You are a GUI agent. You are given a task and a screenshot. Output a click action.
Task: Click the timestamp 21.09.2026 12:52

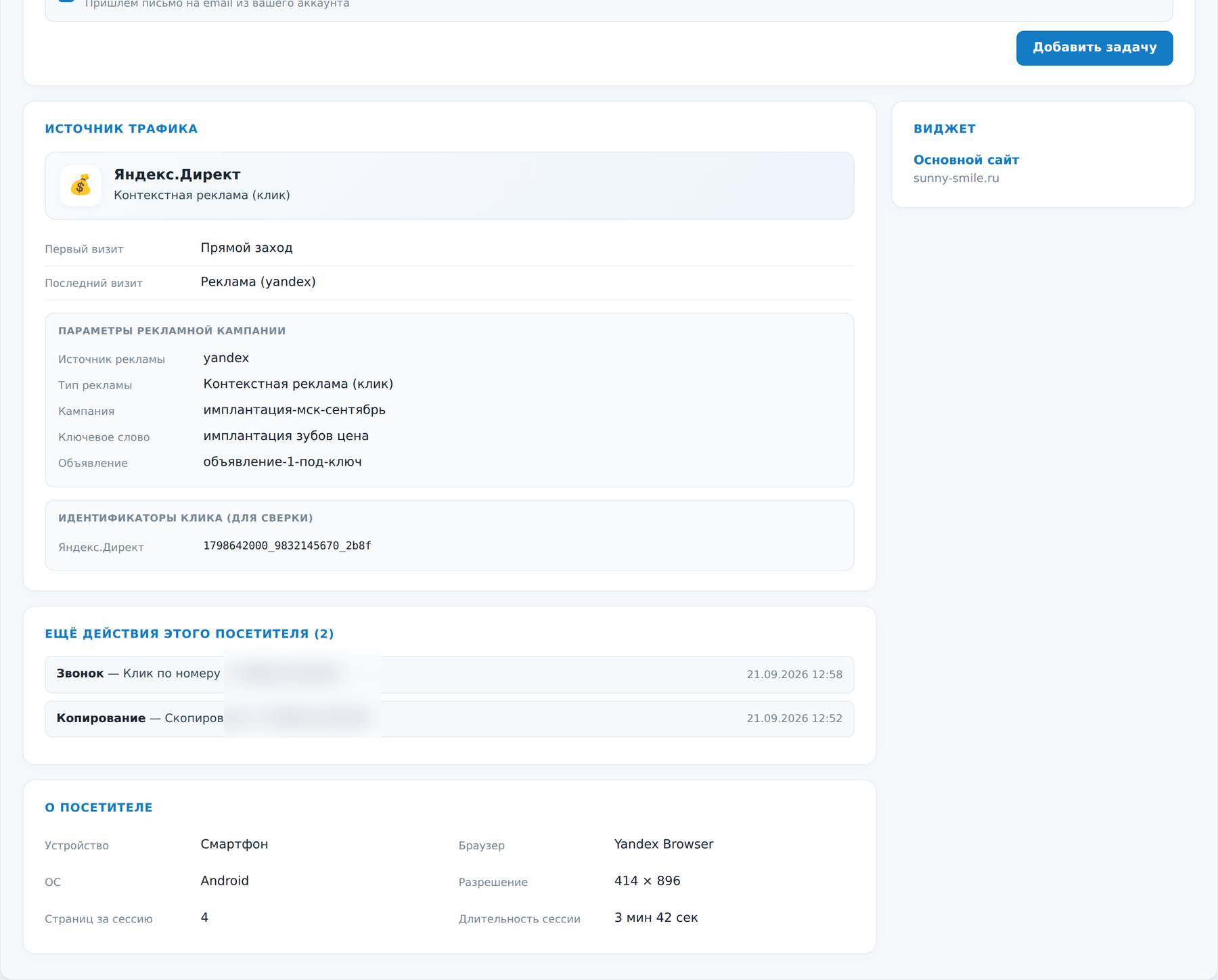794,718
